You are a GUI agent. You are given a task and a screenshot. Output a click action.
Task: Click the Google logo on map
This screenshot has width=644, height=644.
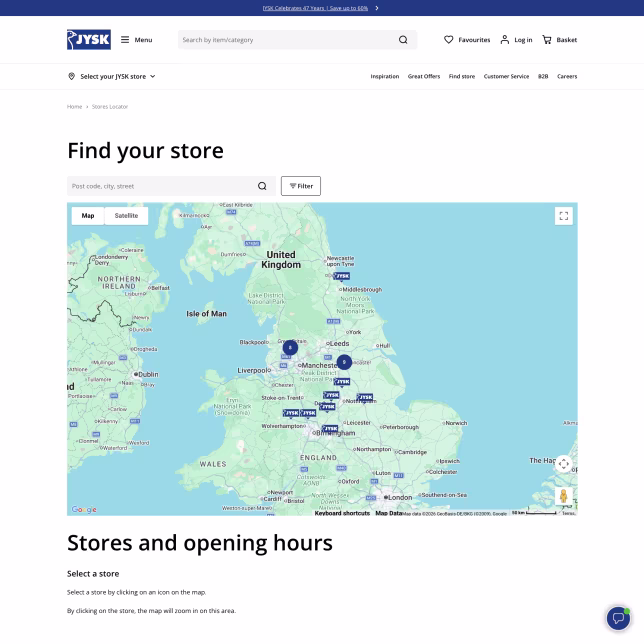coord(84,509)
